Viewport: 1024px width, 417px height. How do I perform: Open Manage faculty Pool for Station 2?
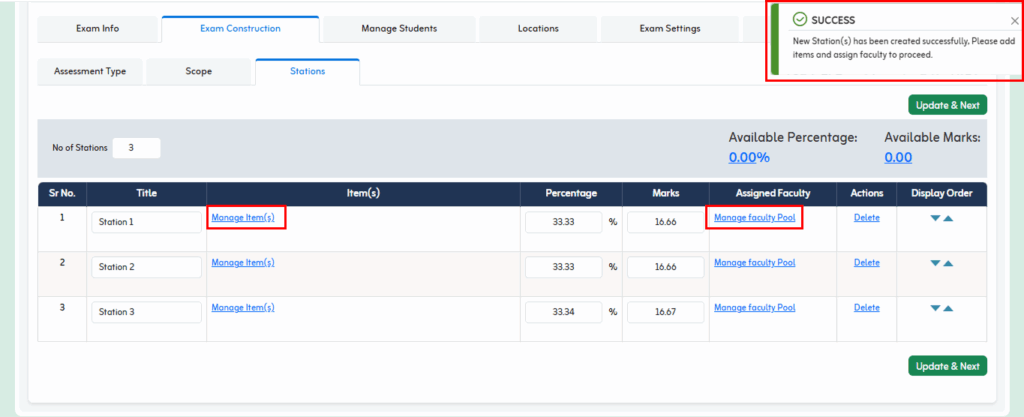[754, 262]
